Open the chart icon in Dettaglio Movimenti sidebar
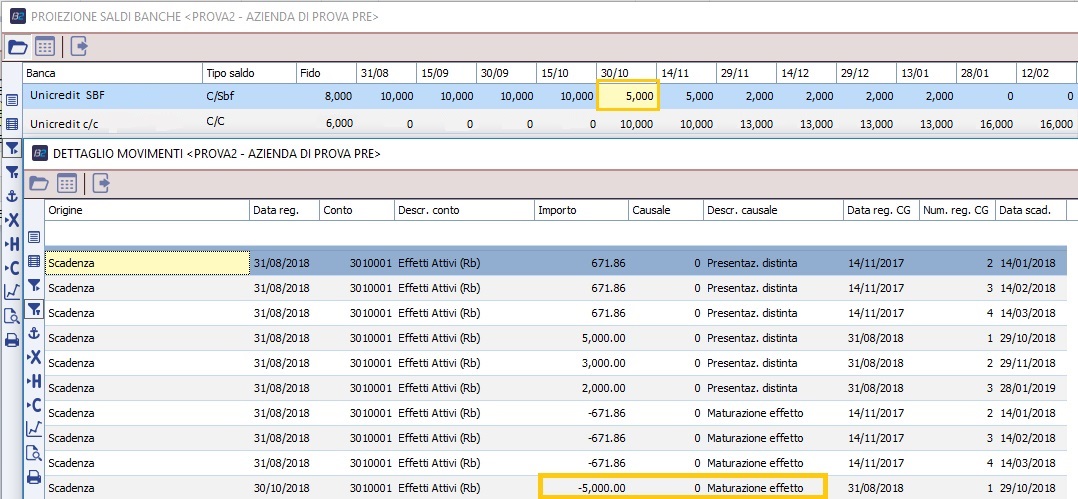The width and height of the screenshot is (1078, 499). click(34, 429)
